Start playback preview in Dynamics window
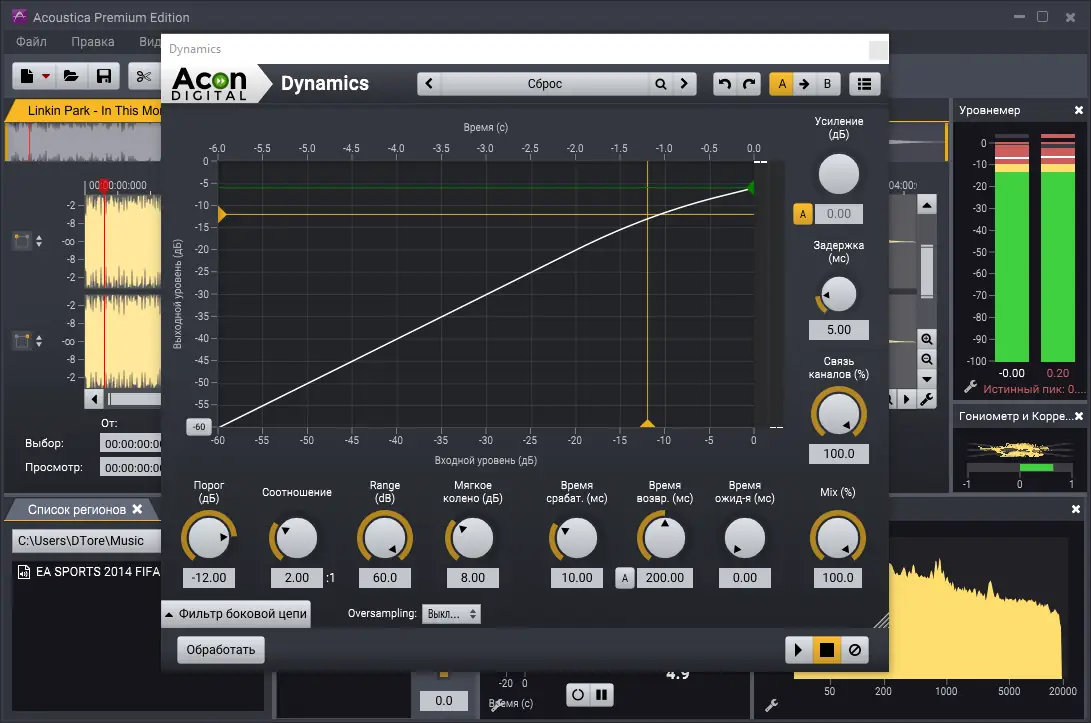1091x723 pixels. tap(798, 650)
